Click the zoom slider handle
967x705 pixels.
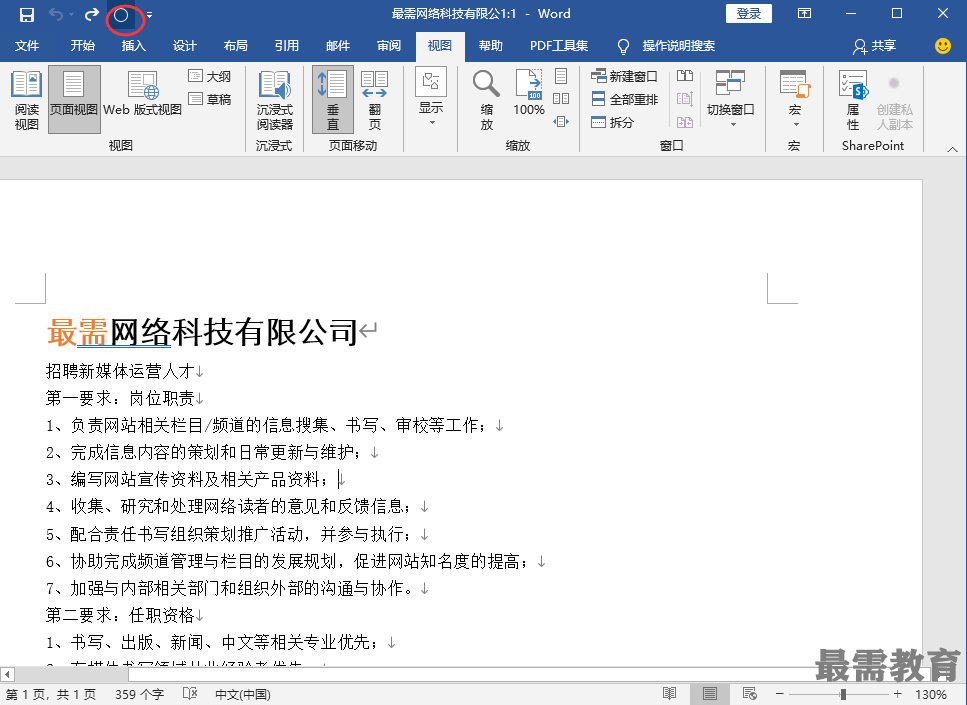click(843, 694)
